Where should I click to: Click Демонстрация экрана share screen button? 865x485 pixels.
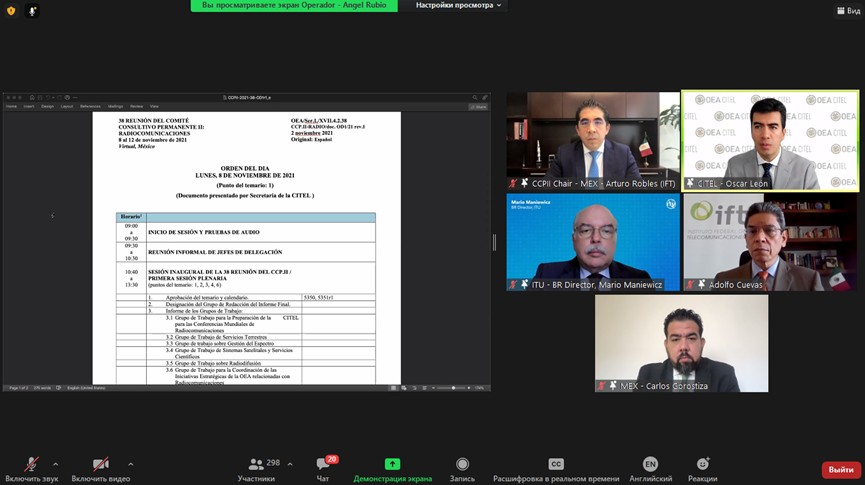click(x=392, y=470)
